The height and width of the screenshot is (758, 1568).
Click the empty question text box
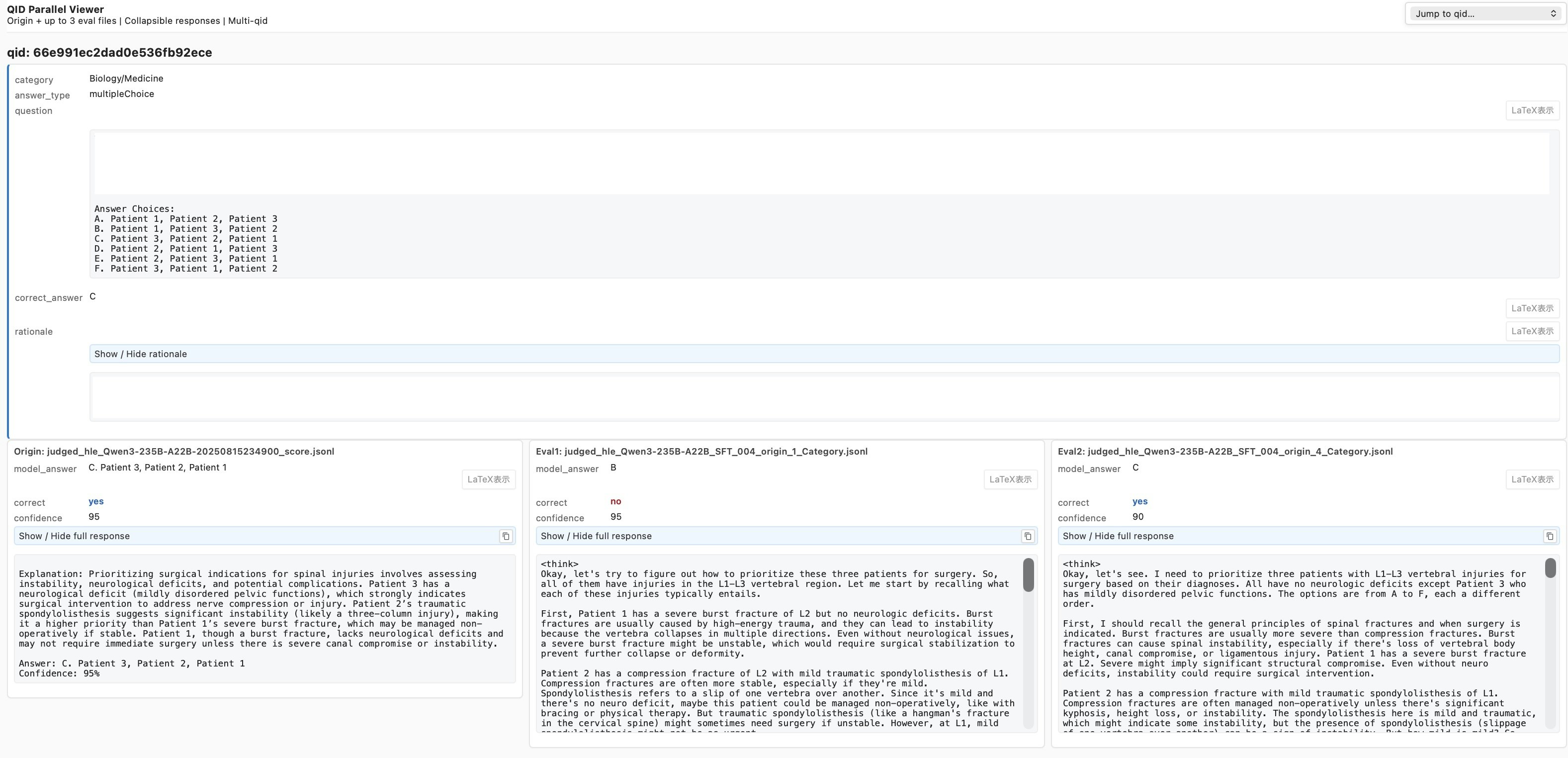coord(821,163)
